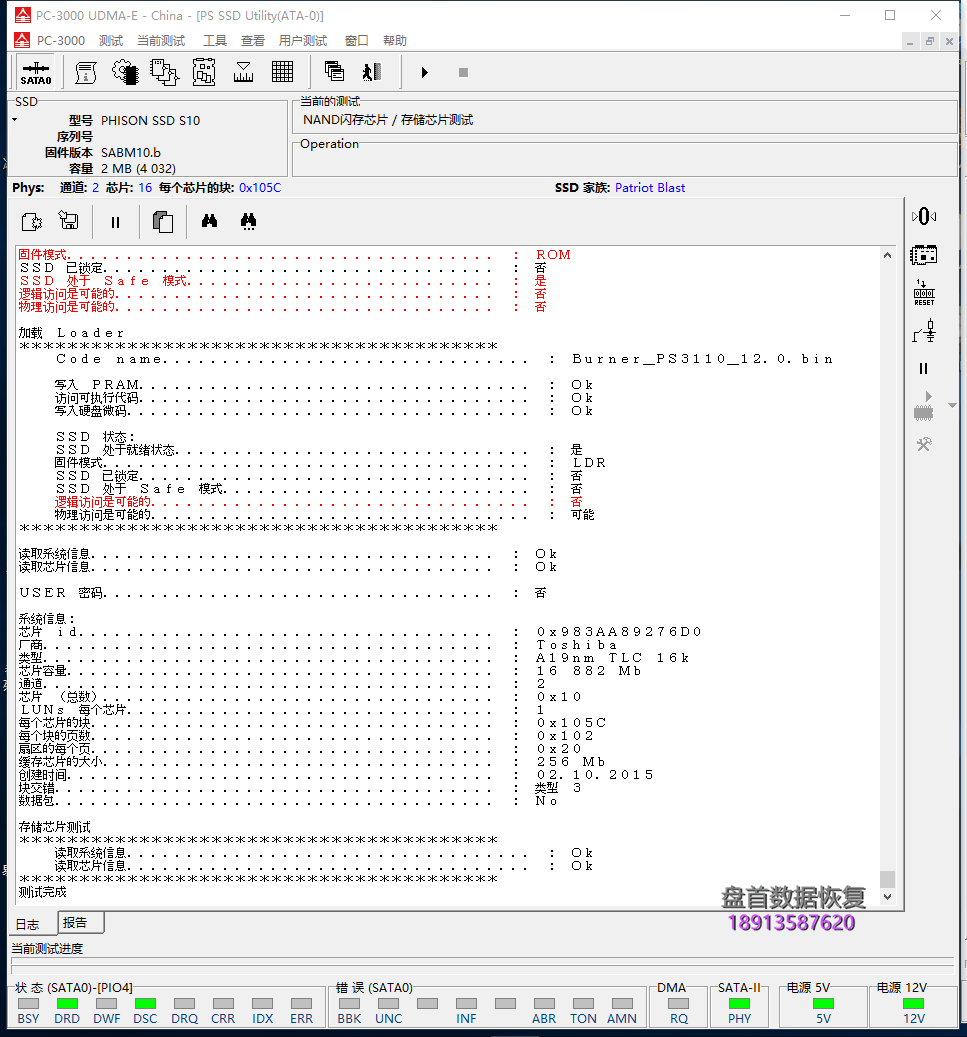Open the 帮助 menu
The width and height of the screenshot is (967, 1037).
pos(395,40)
